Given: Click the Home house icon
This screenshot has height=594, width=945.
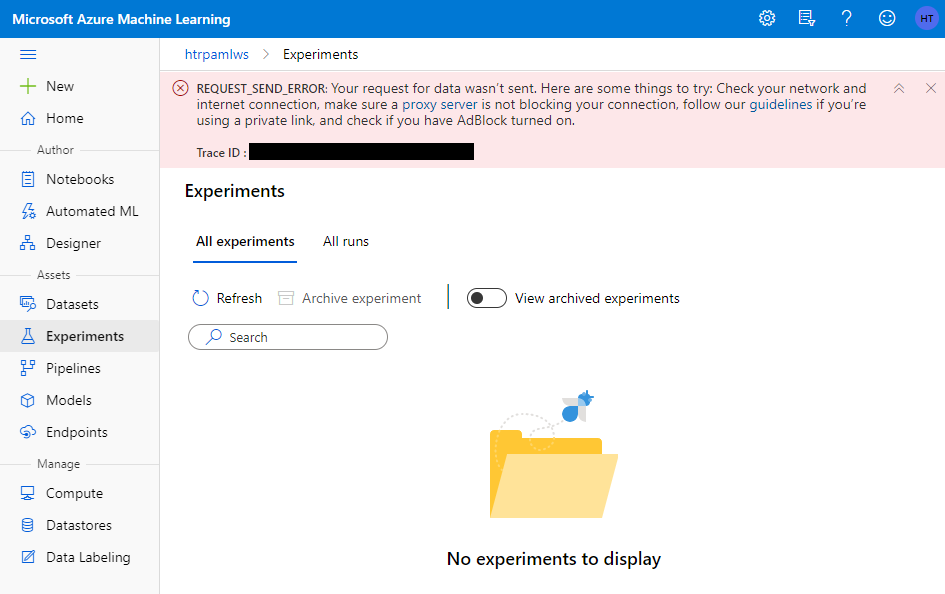Looking at the screenshot, I should pos(28,118).
